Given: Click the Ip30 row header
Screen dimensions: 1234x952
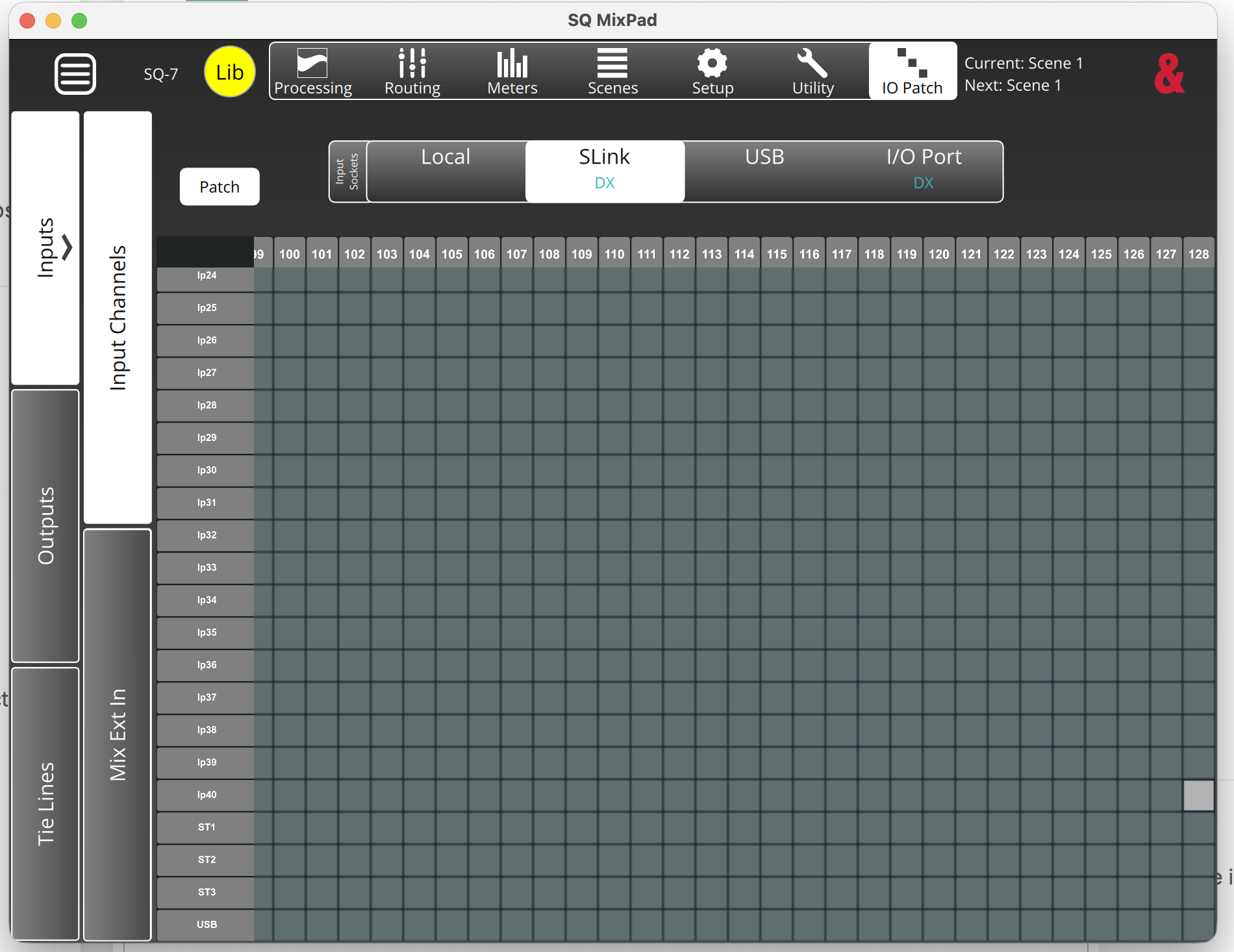Looking at the screenshot, I should [205, 471].
